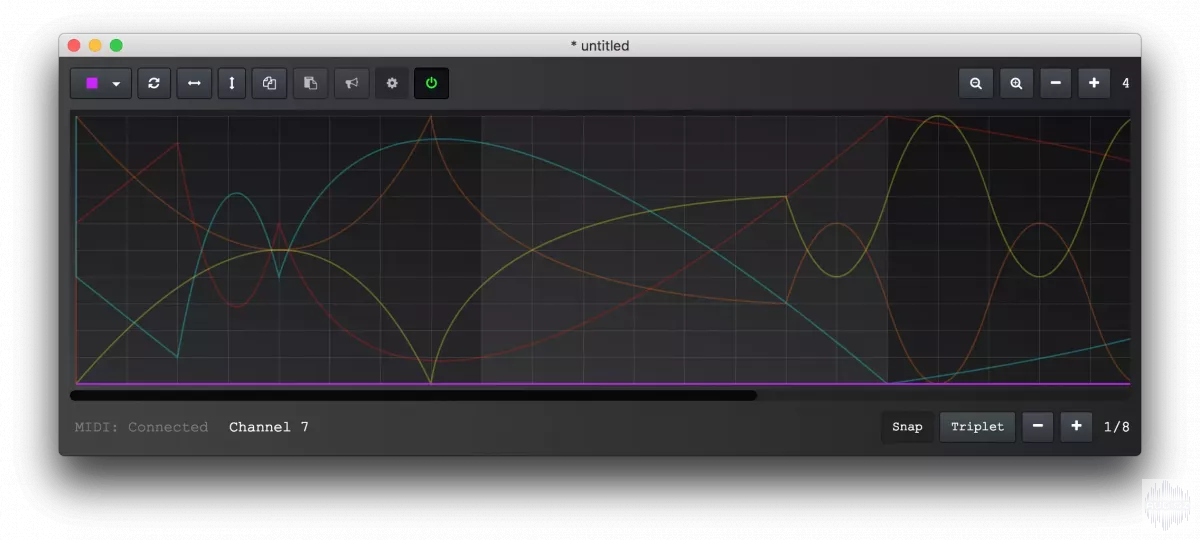1200x540 pixels.
Task: Click the megaphone icon in the toolbar
Action: 352,83
